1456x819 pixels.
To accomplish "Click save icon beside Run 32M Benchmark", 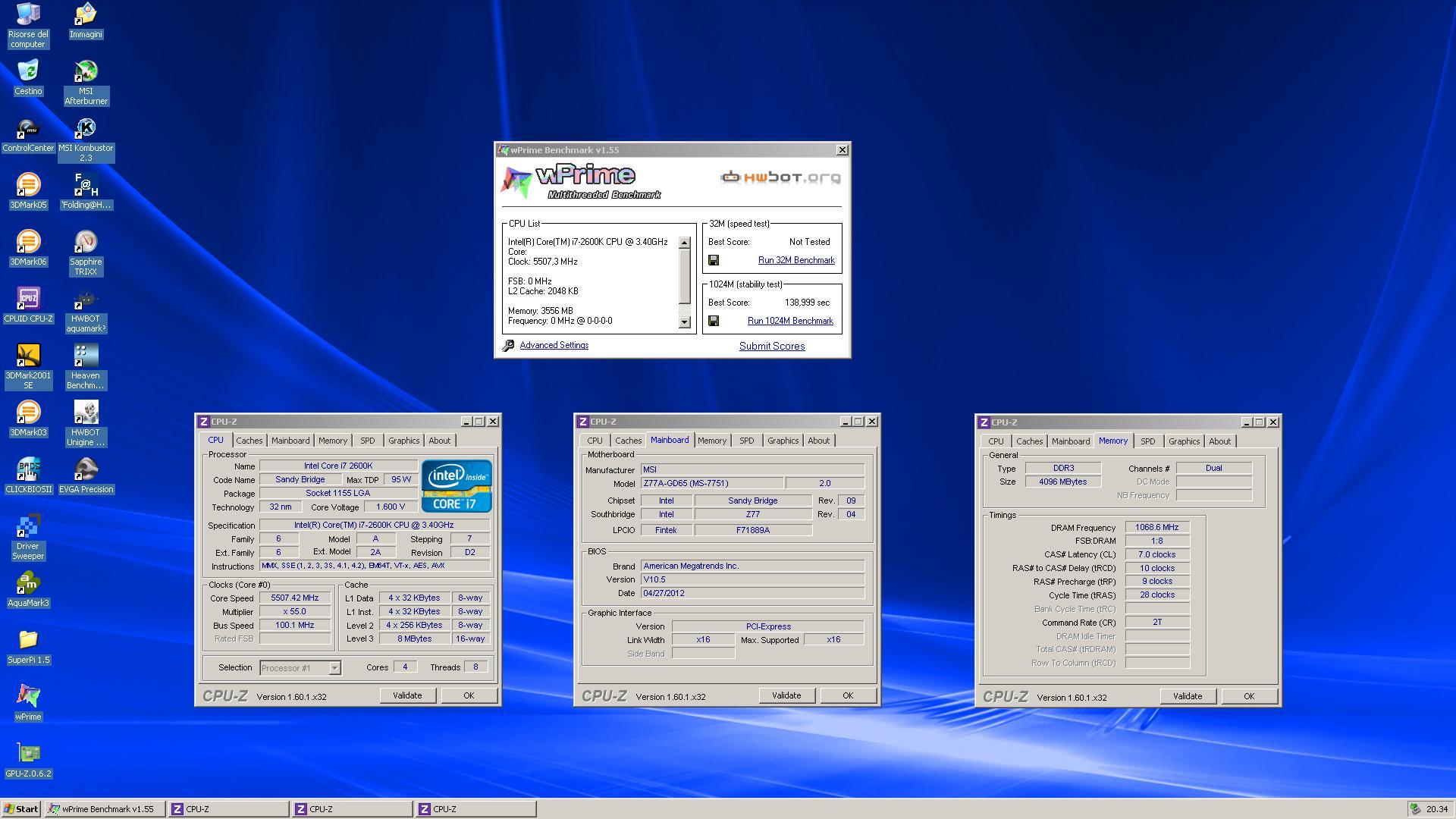I will (x=714, y=260).
